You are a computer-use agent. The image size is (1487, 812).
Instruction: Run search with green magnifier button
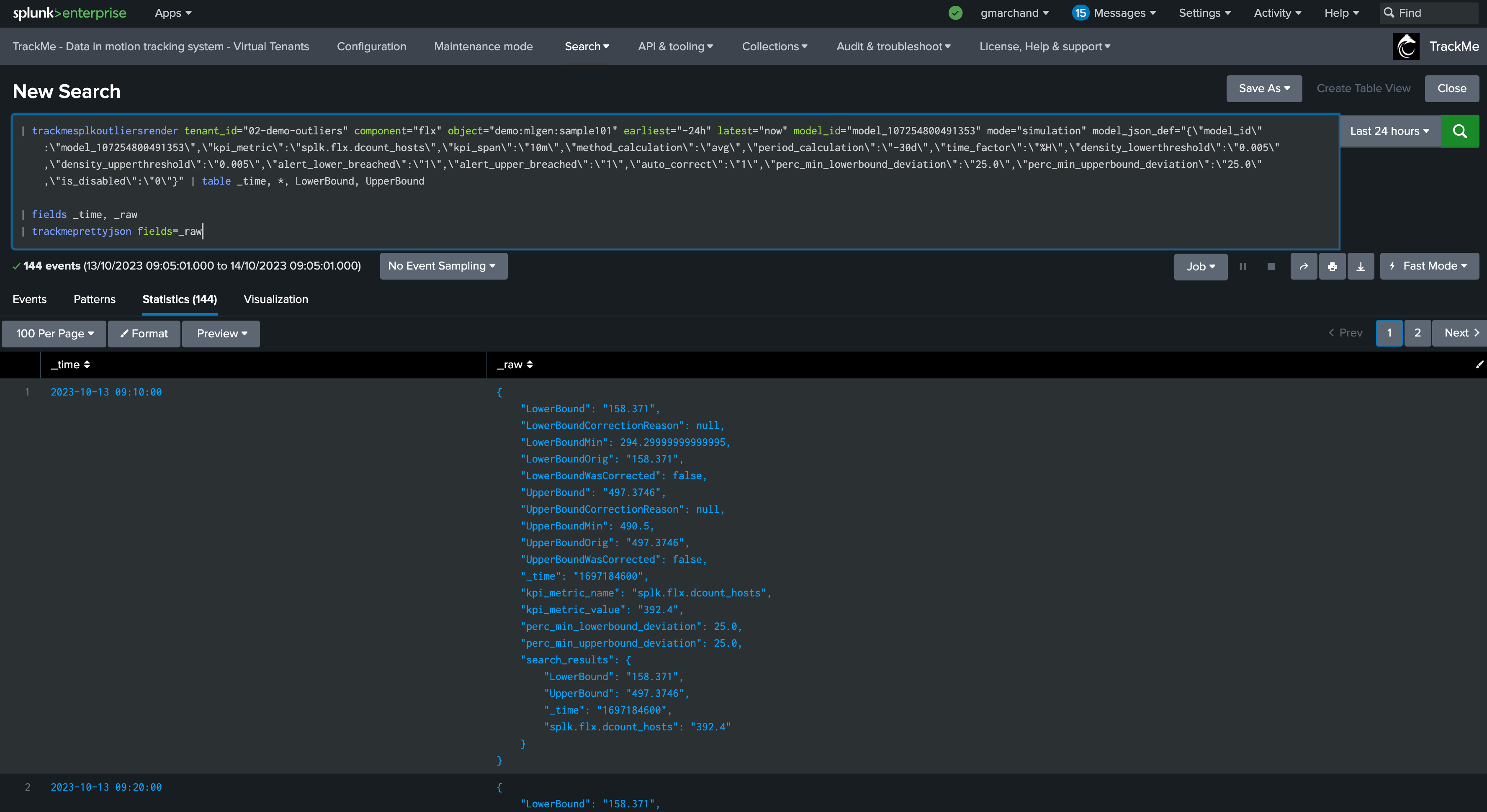1459,131
